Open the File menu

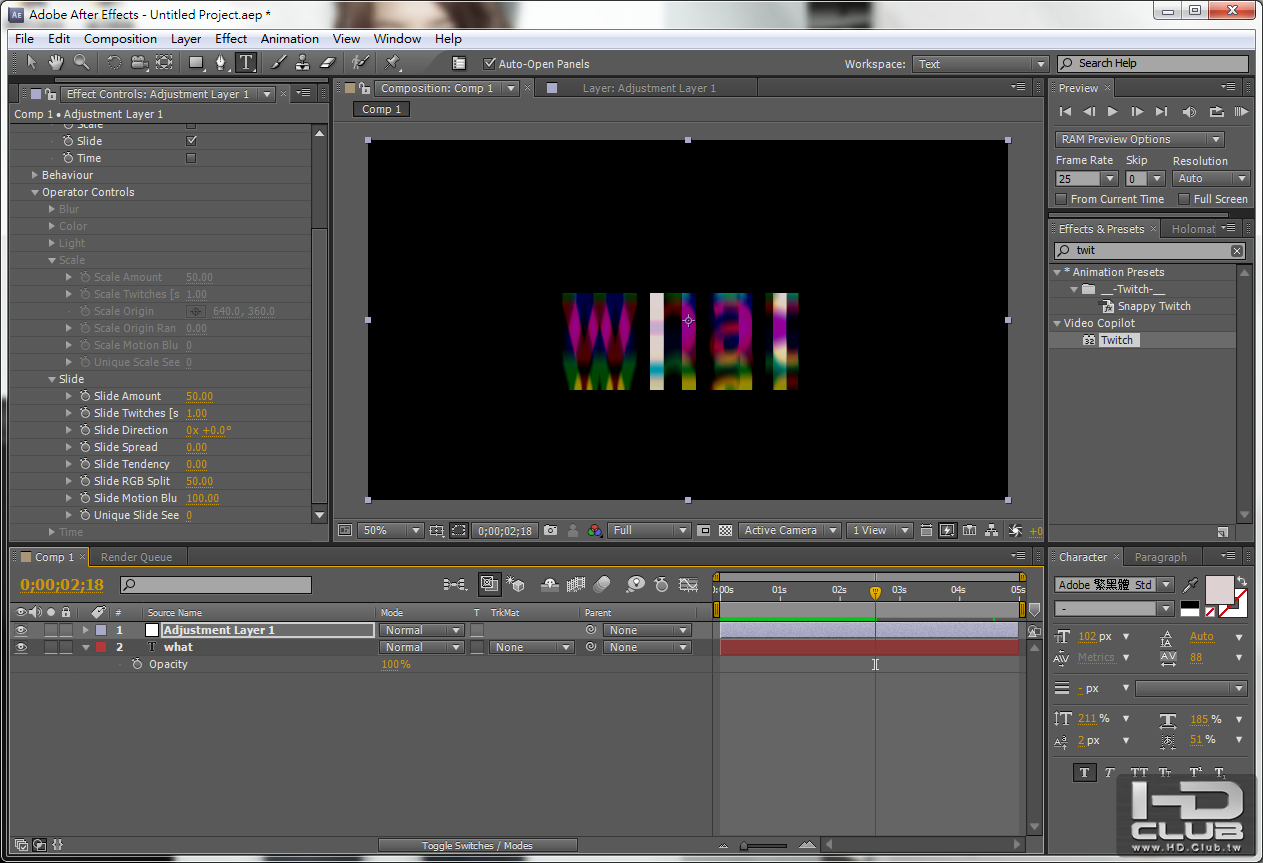[25, 39]
